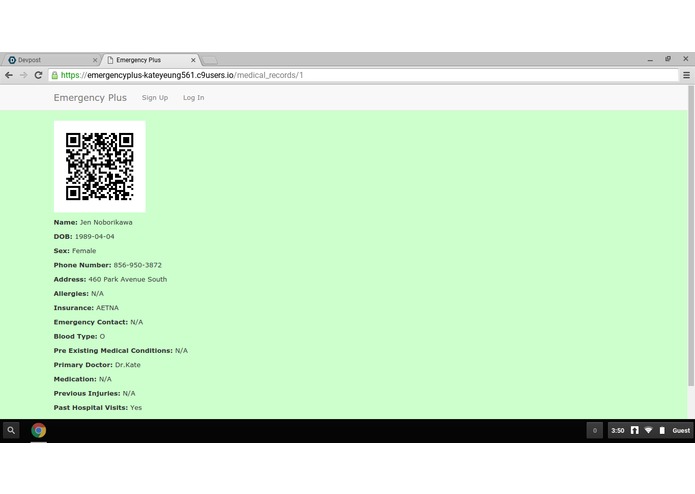Click the clock showing 3:50
This screenshot has width=695, height=494.
(617, 431)
